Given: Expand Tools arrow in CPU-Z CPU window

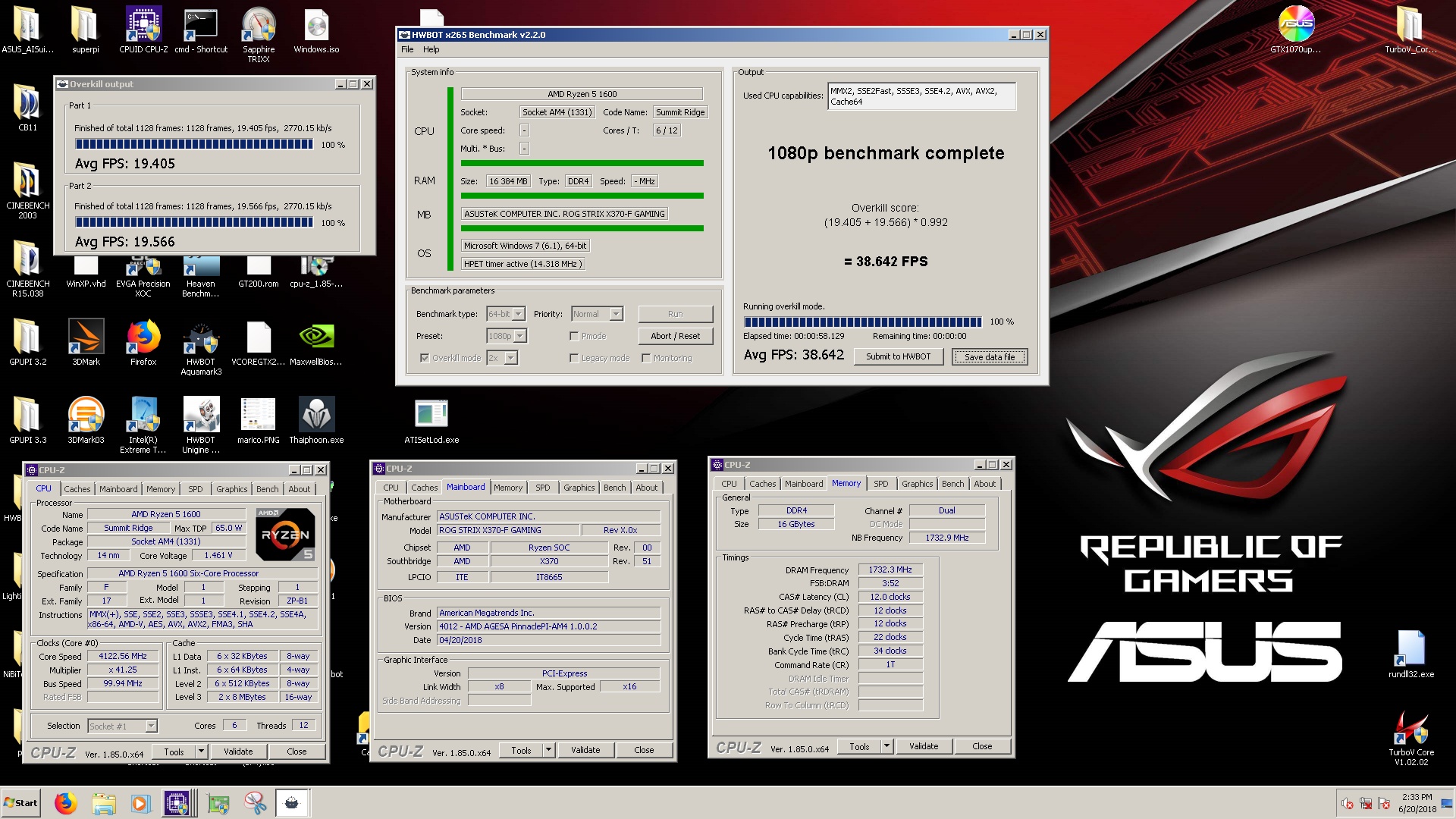Looking at the screenshot, I should pyautogui.click(x=201, y=752).
